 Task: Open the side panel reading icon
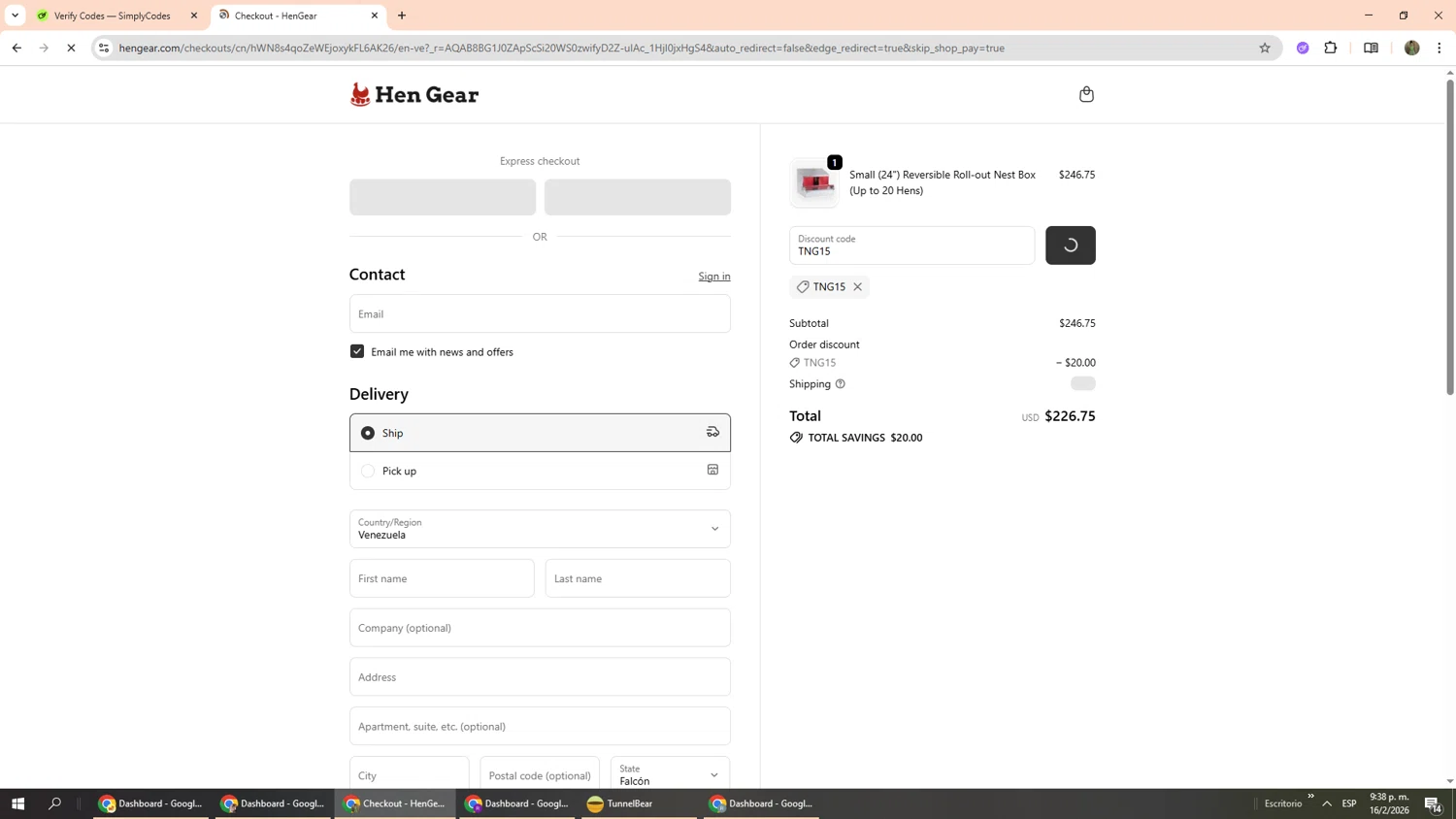click(1371, 48)
